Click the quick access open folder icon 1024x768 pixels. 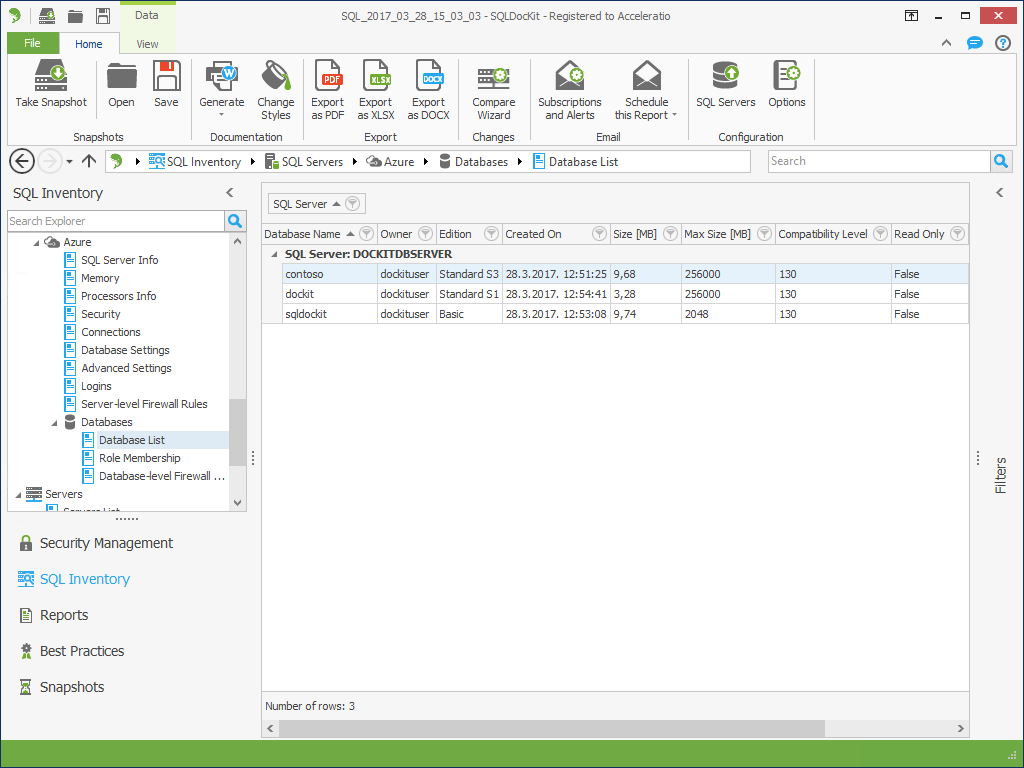coord(76,16)
